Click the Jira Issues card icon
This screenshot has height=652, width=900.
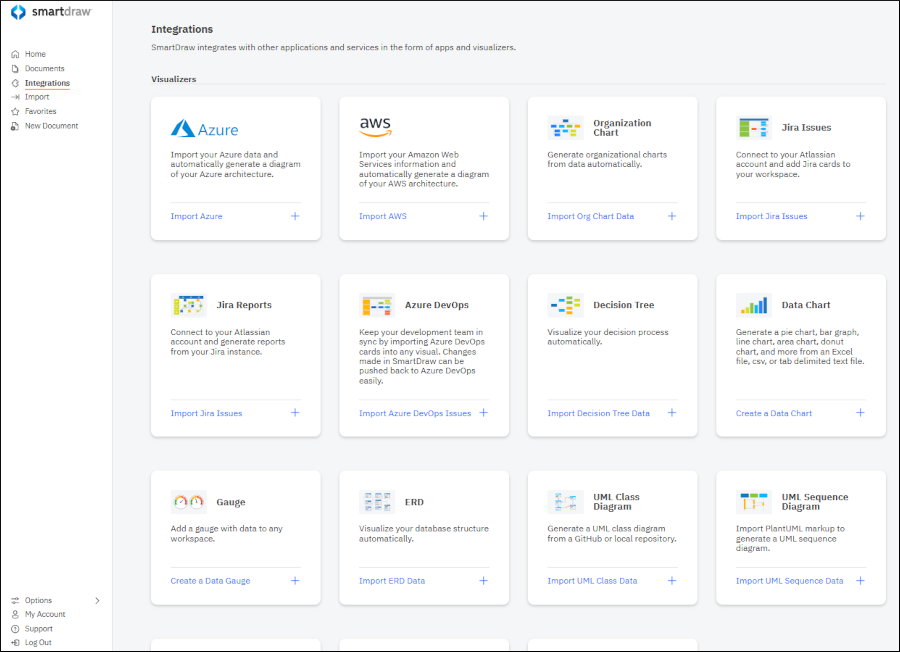point(754,128)
